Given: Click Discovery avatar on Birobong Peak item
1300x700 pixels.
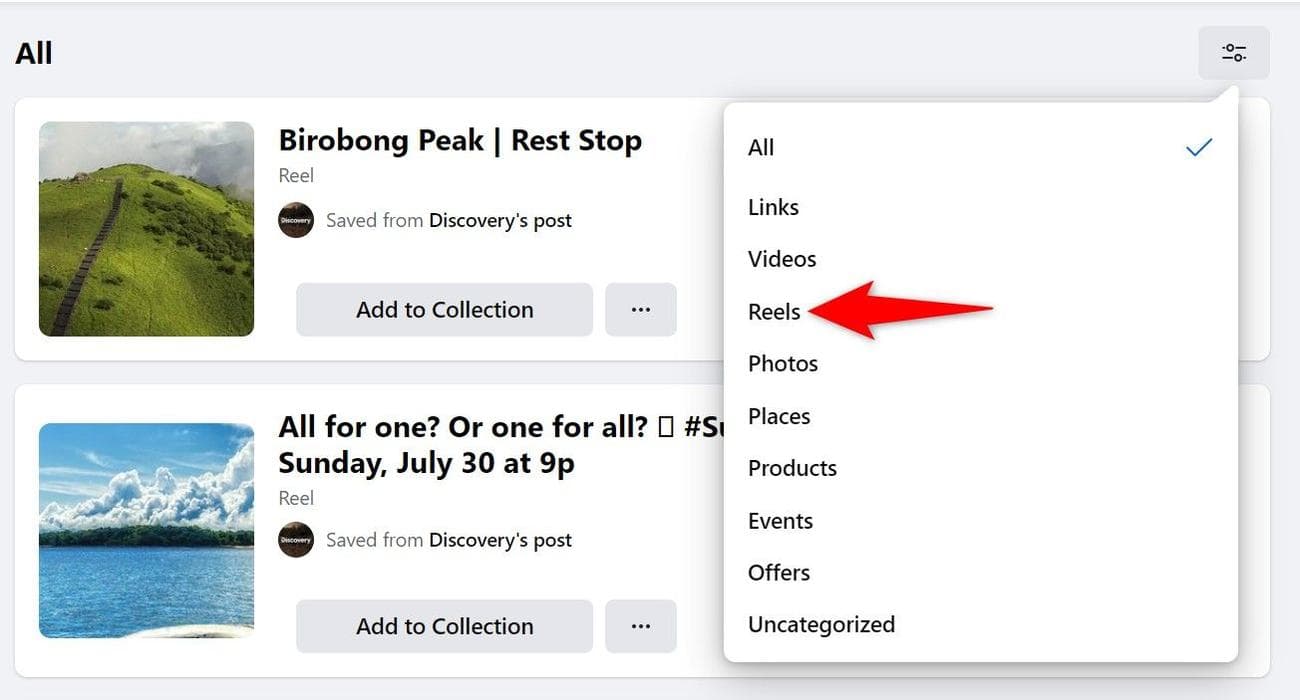Looking at the screenshot, I should point(296,220).
